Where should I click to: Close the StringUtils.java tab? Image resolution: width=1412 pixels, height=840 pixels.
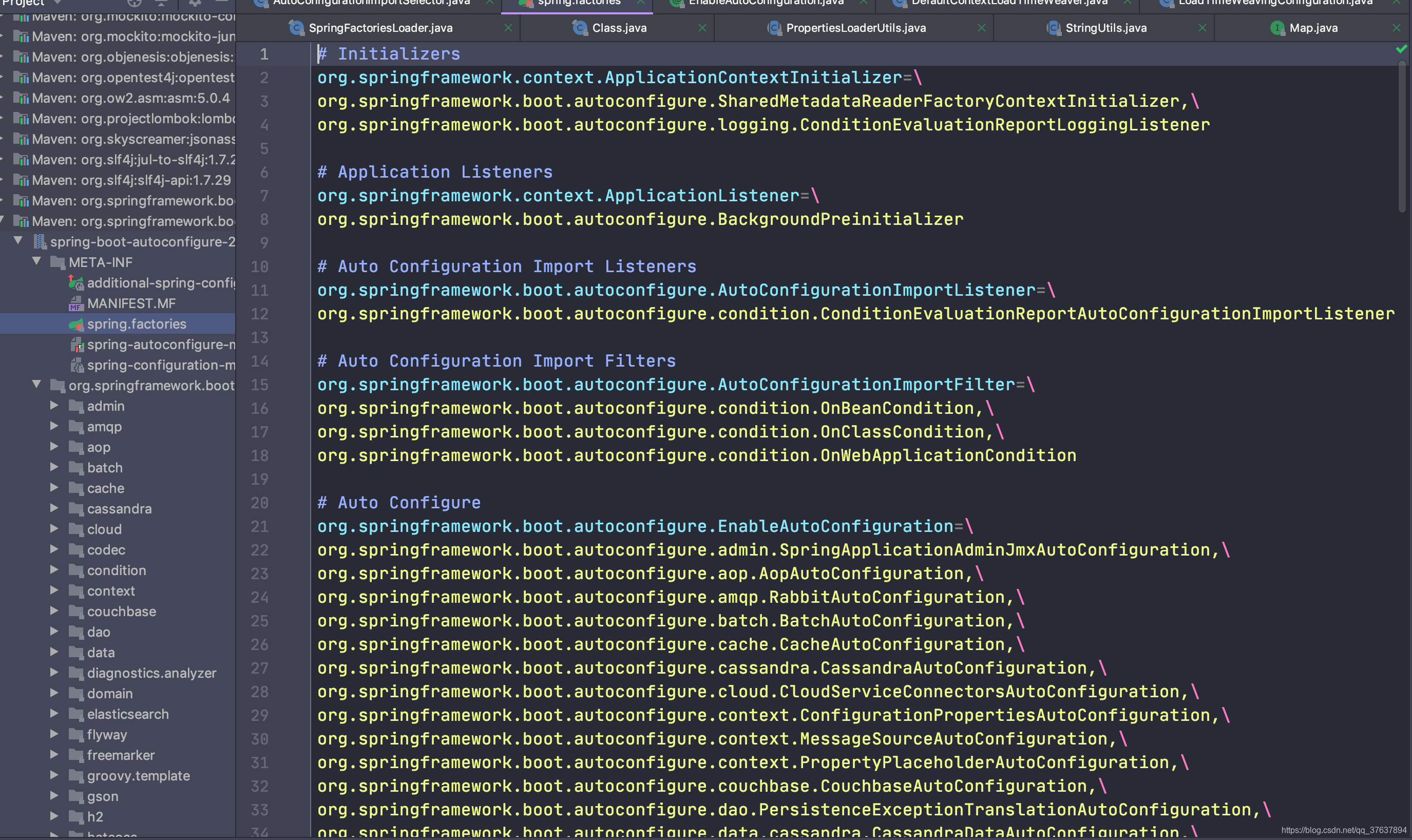tap(1202, 28)
